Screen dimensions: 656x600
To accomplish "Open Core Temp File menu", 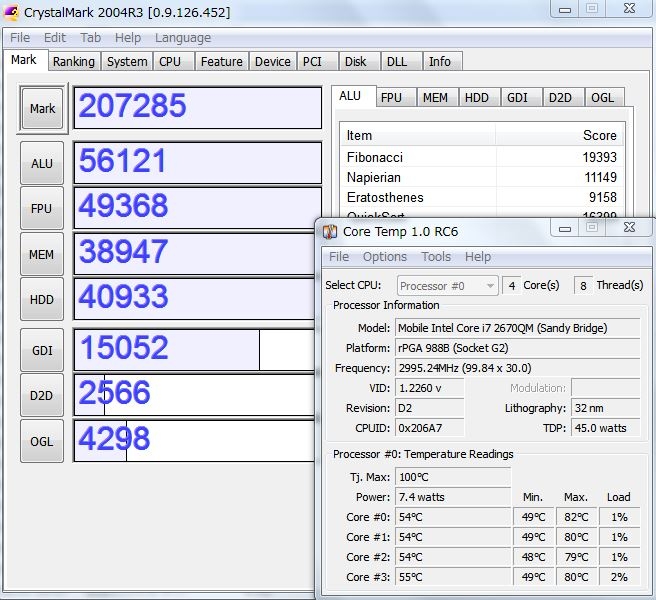I will (339, 256).
